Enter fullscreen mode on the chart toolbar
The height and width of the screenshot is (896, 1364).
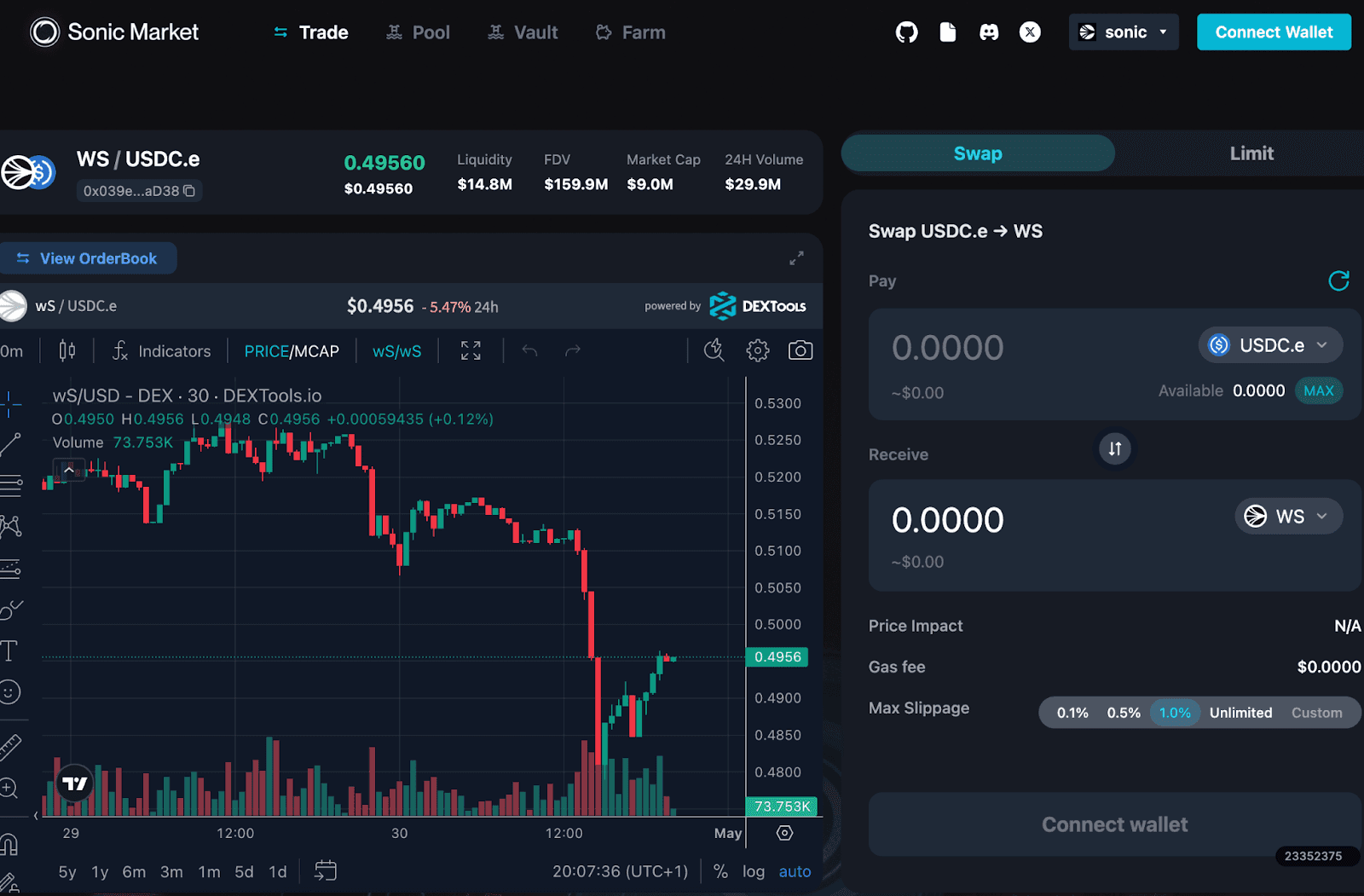pos(471,350)
